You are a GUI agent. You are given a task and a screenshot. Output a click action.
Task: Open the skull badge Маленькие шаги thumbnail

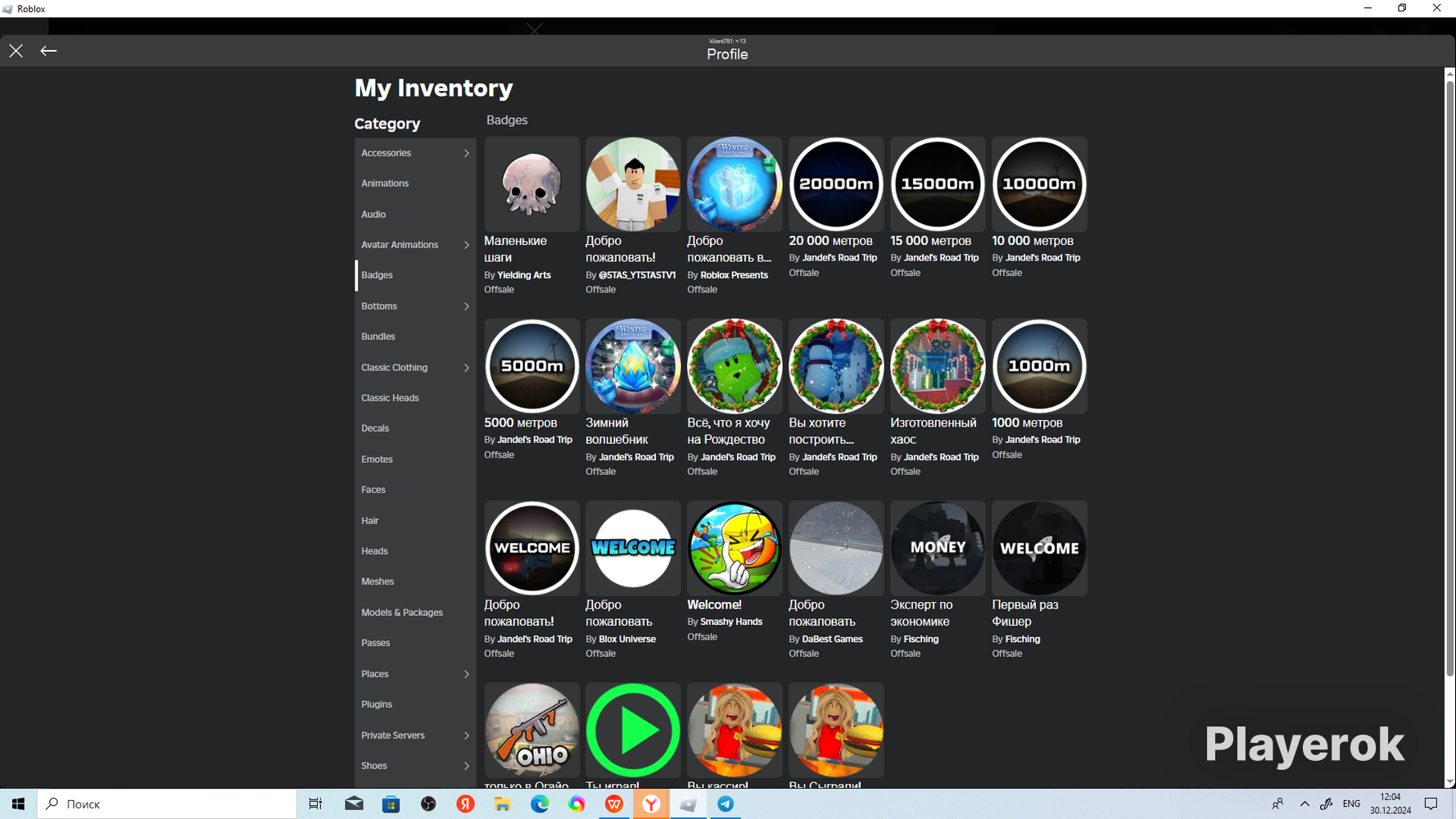click(x=531, y=183)
